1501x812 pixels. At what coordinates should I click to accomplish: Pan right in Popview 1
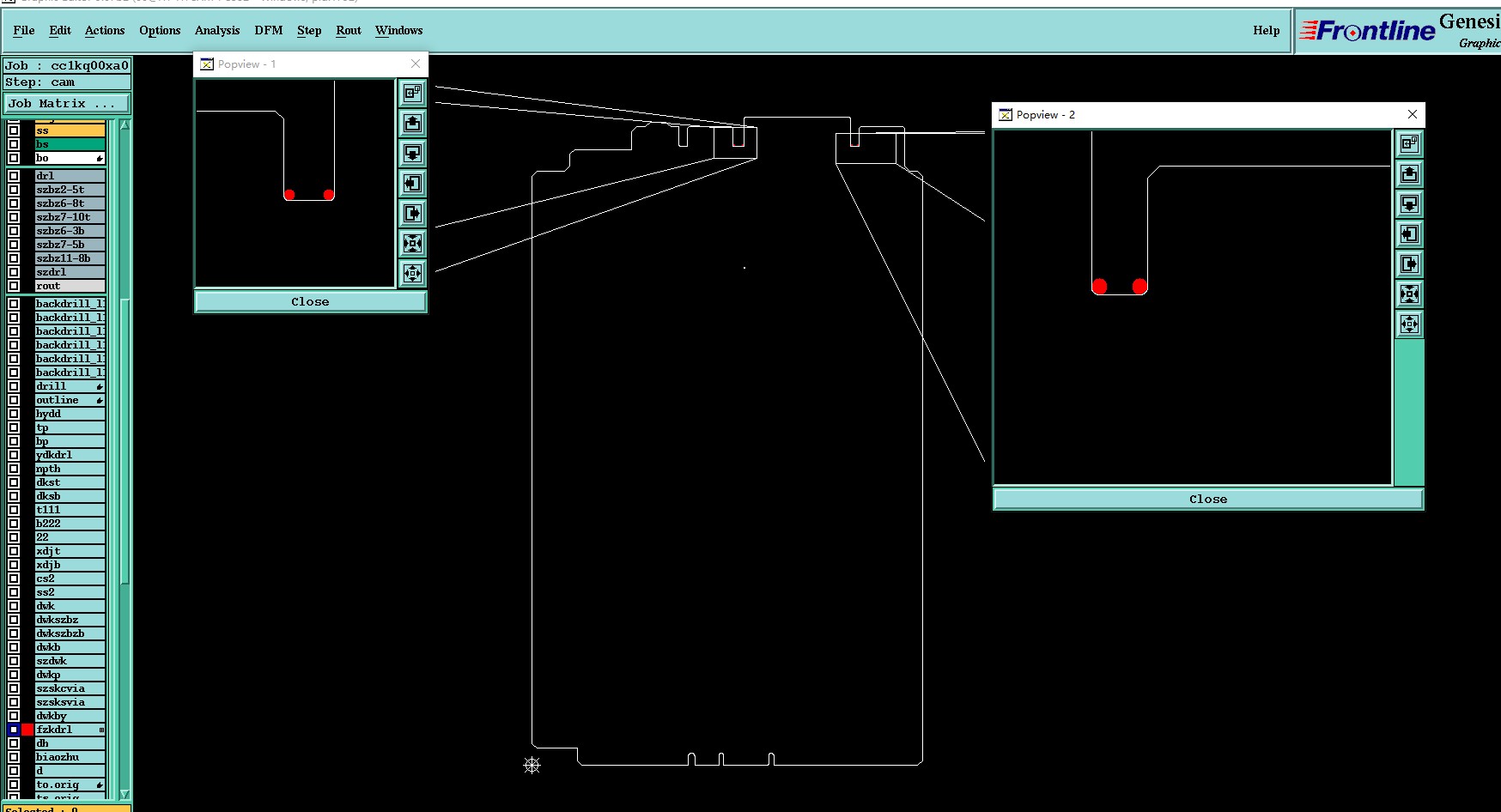pos(413,213)
